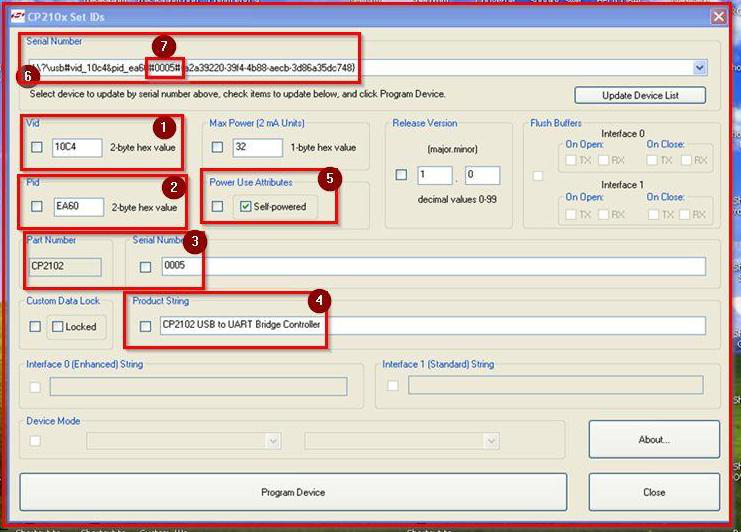Click the Vid field containing 10C4
Viewport: 741px width, 532px height.
click(x=77, y=147)
